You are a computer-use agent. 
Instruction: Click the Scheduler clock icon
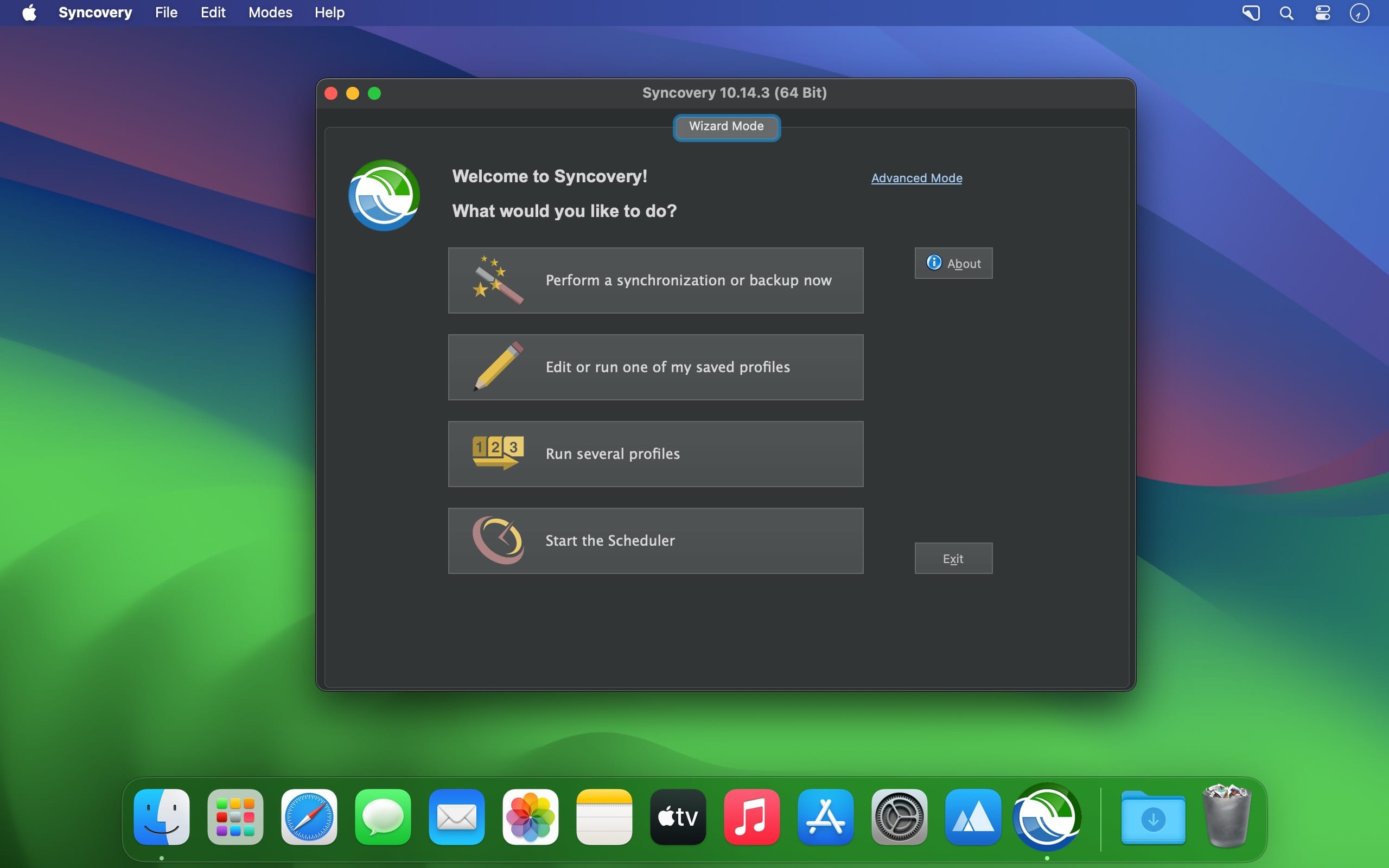(498, 540)
